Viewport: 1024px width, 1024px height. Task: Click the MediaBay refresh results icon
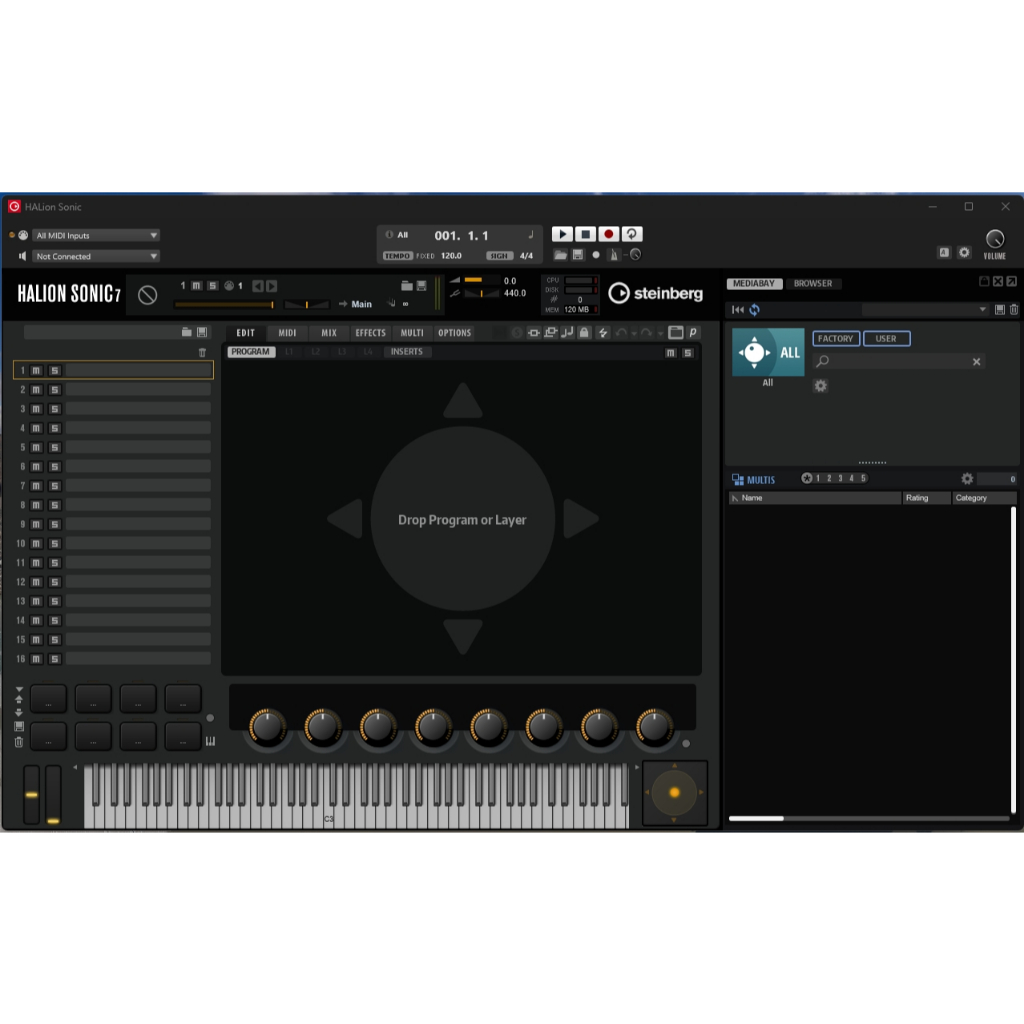coord(754,310)
